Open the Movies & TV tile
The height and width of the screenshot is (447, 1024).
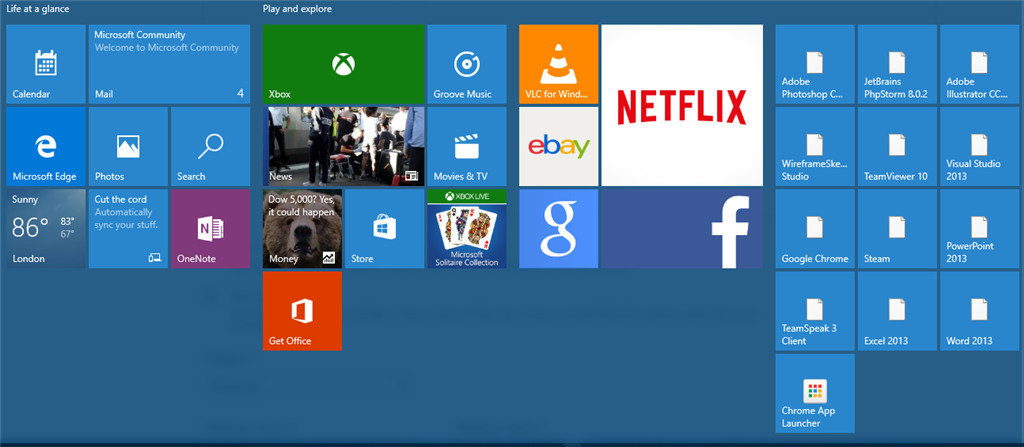click(467, 146)
